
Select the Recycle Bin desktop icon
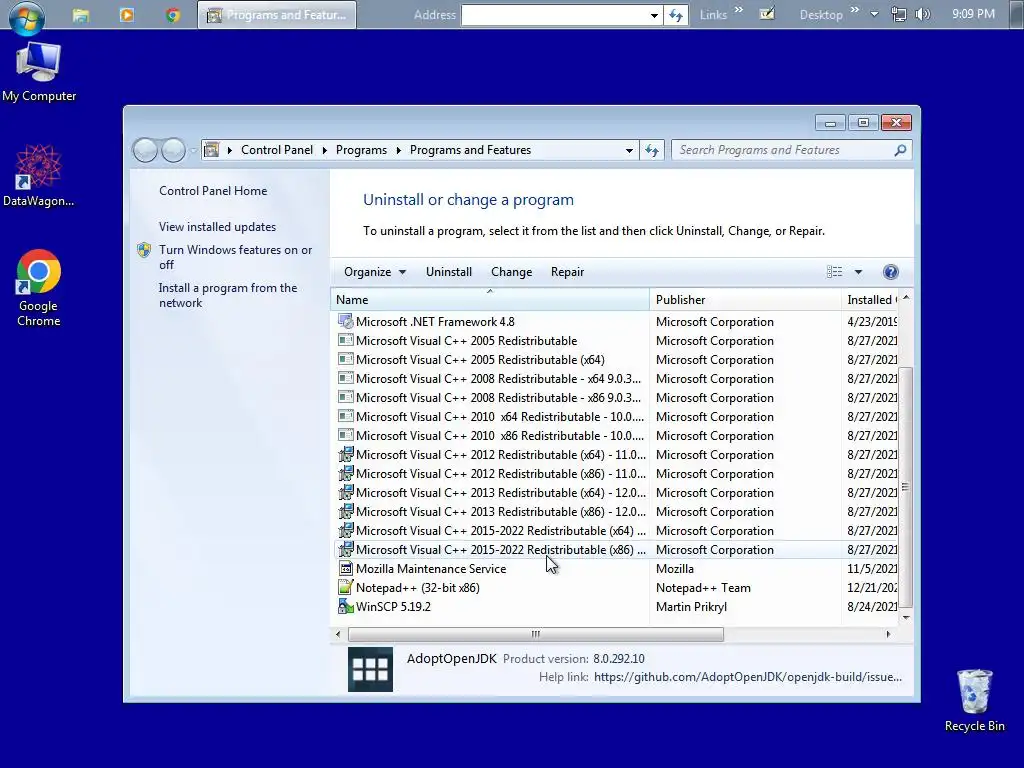tap(974, 700)
